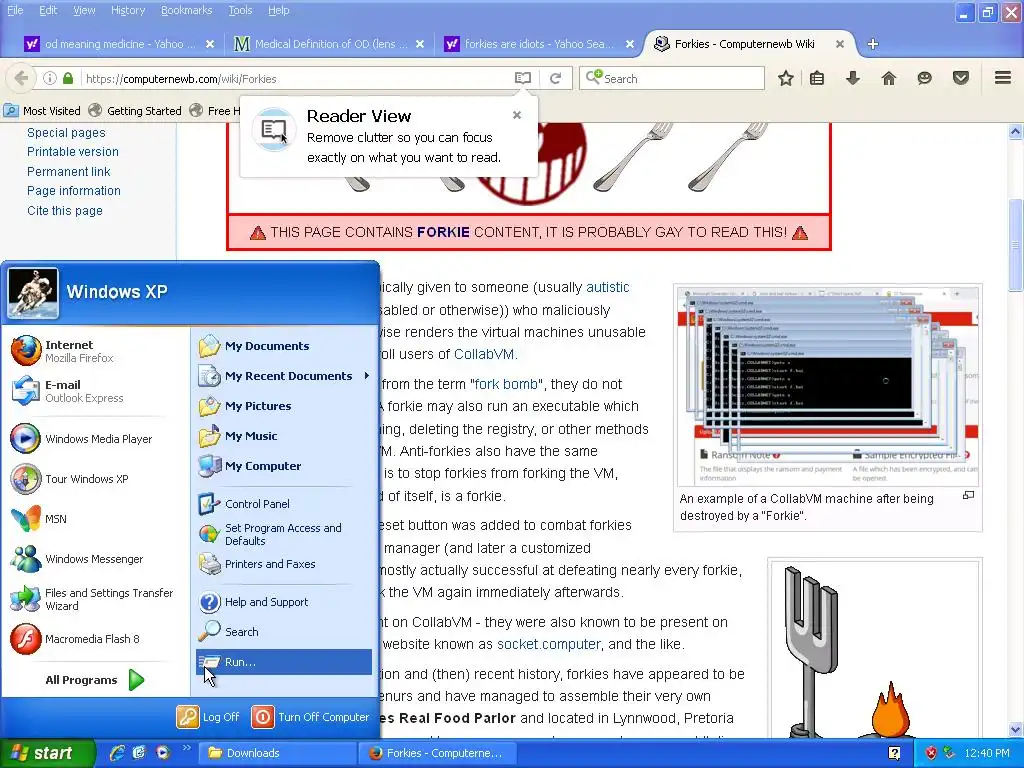Open Getting Started bookmark

point(135,110)
